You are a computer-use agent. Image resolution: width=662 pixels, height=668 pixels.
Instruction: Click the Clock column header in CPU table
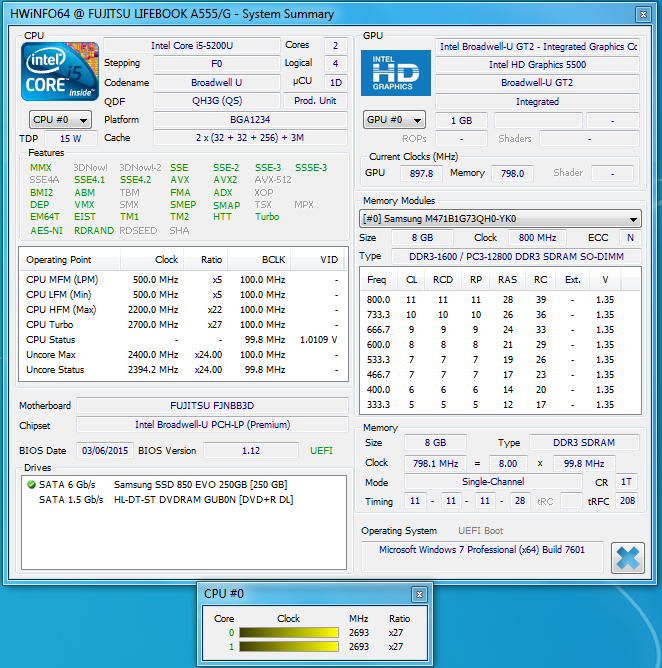click(x=152, y=260)
